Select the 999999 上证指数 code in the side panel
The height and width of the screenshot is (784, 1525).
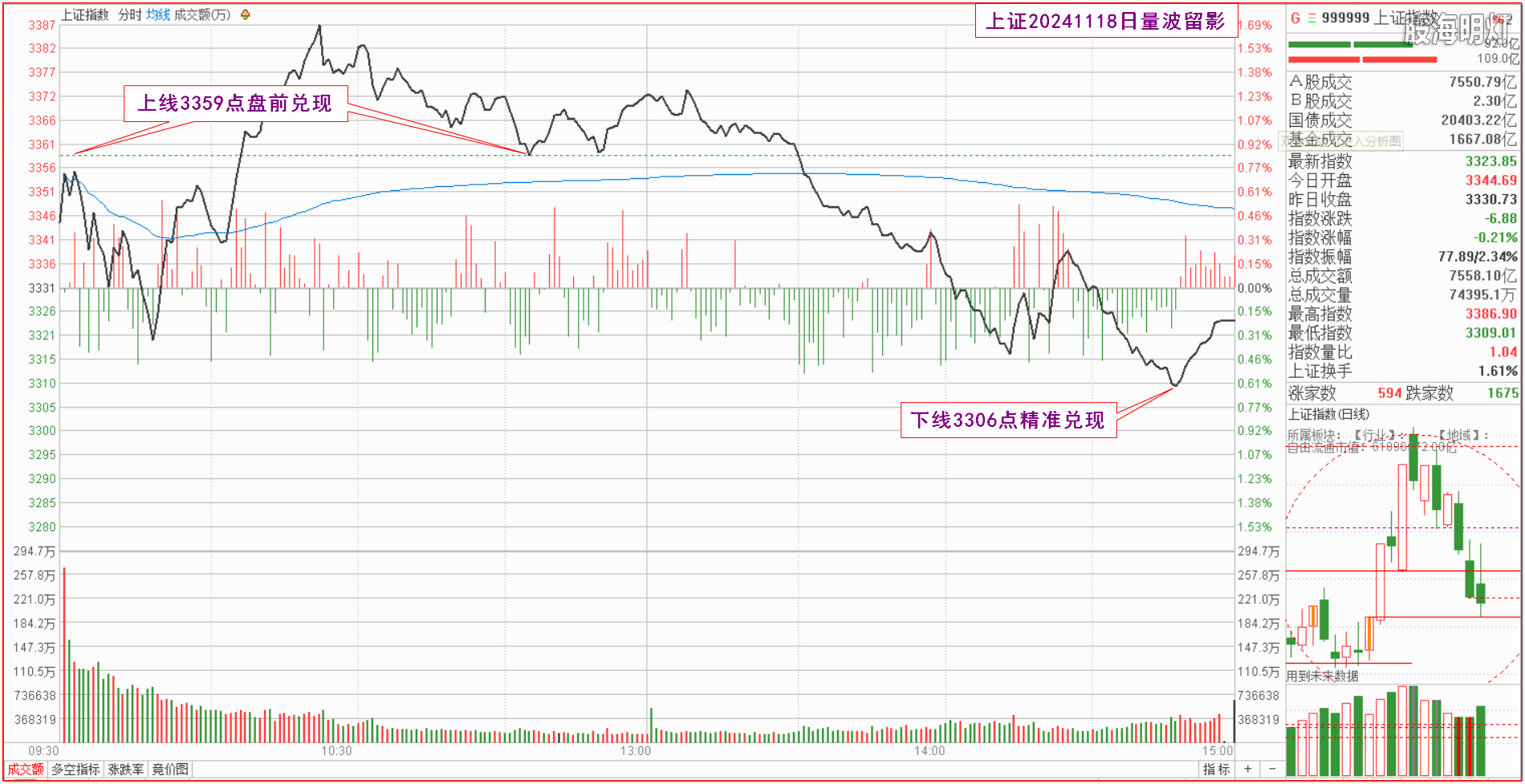click(1380, 18)
